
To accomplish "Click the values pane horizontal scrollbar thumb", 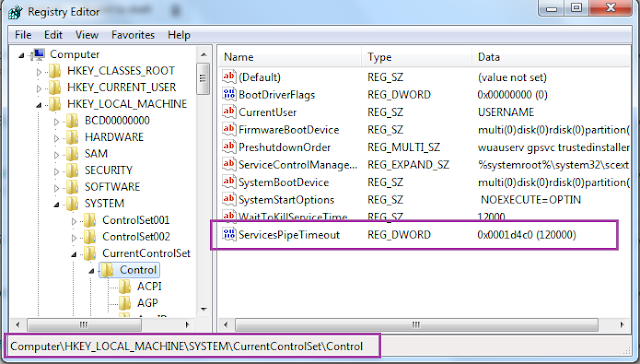I will tap(417, 325).
